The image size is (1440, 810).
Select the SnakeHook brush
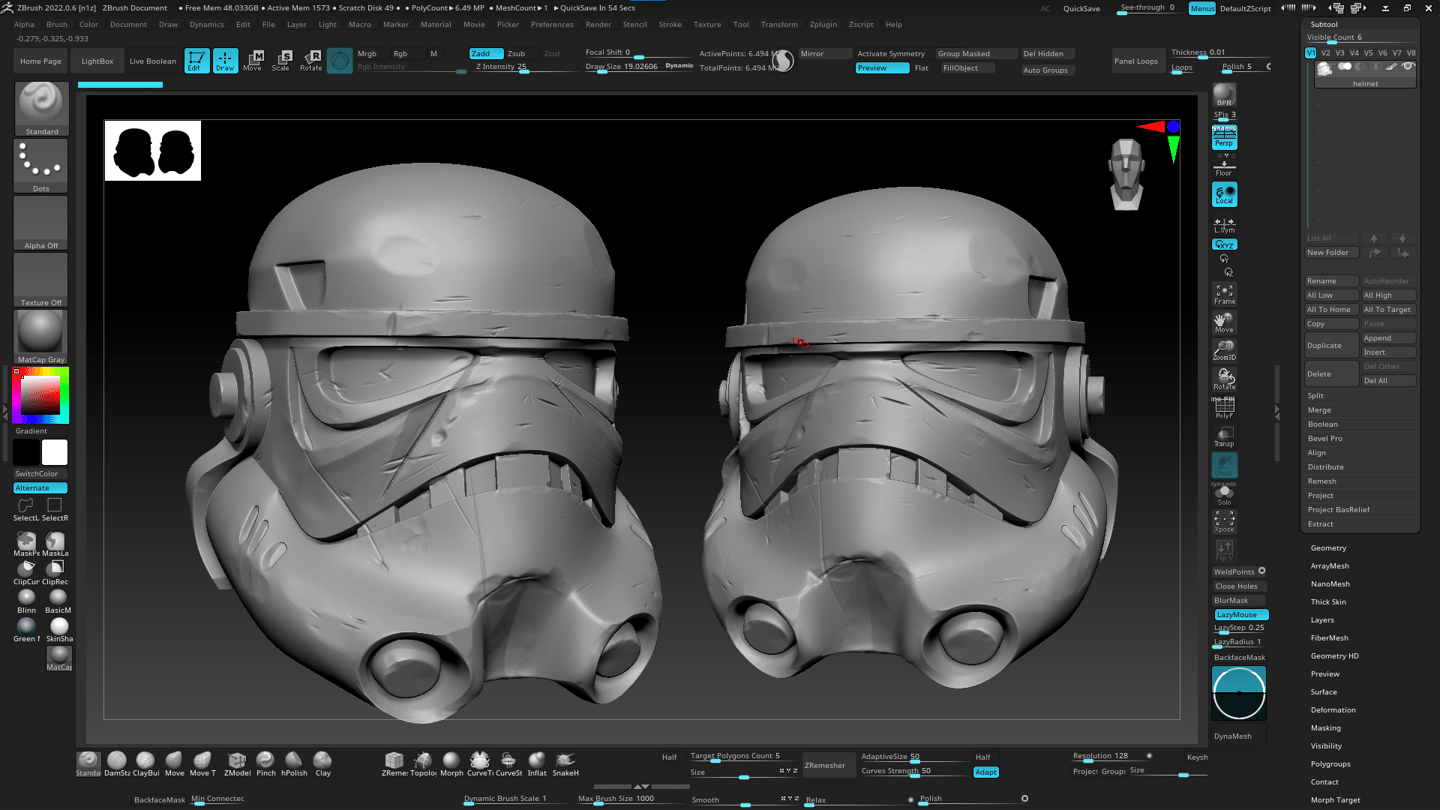[565, 764]
